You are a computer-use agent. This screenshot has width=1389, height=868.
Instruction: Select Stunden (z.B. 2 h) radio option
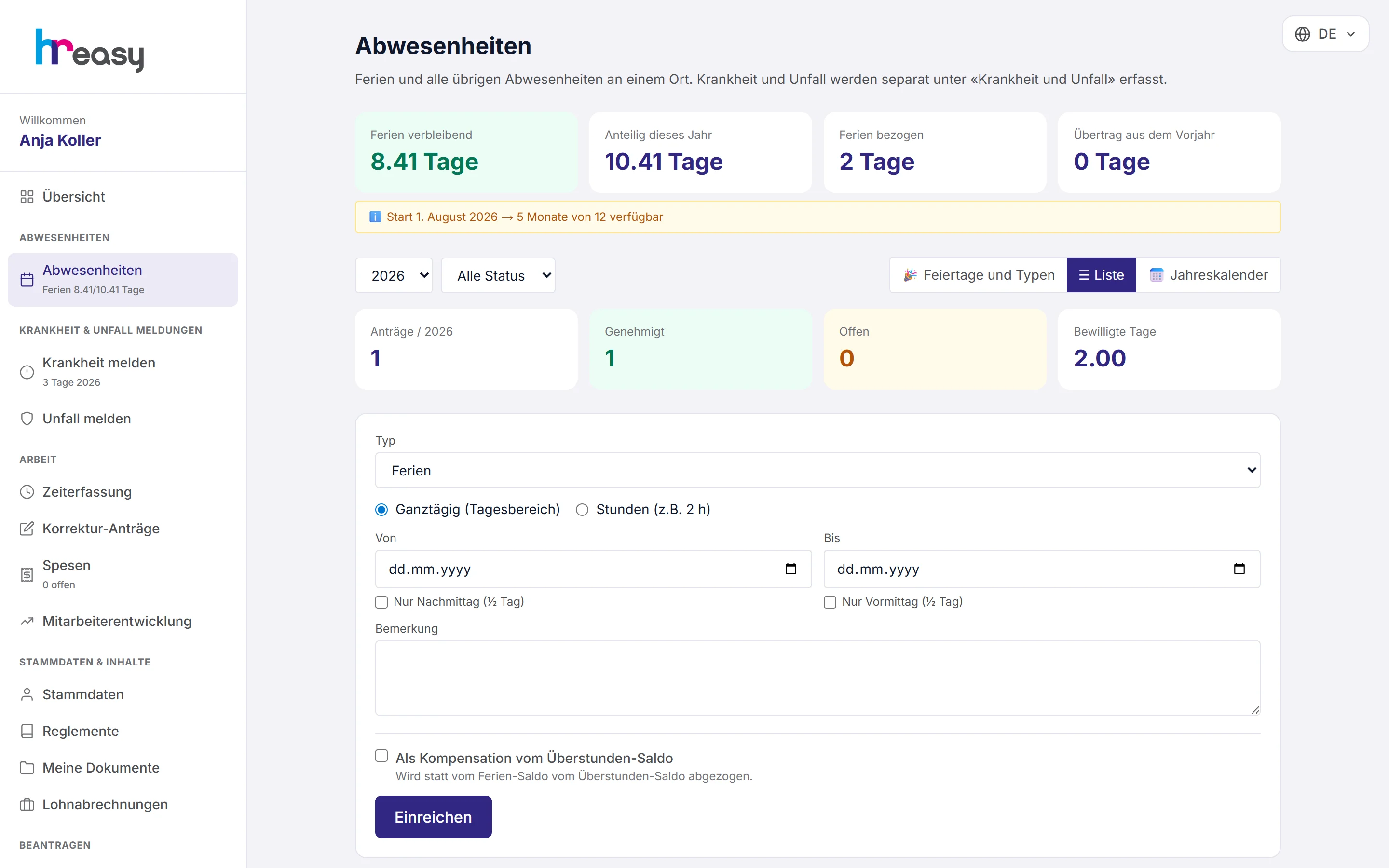coord(582,510)
